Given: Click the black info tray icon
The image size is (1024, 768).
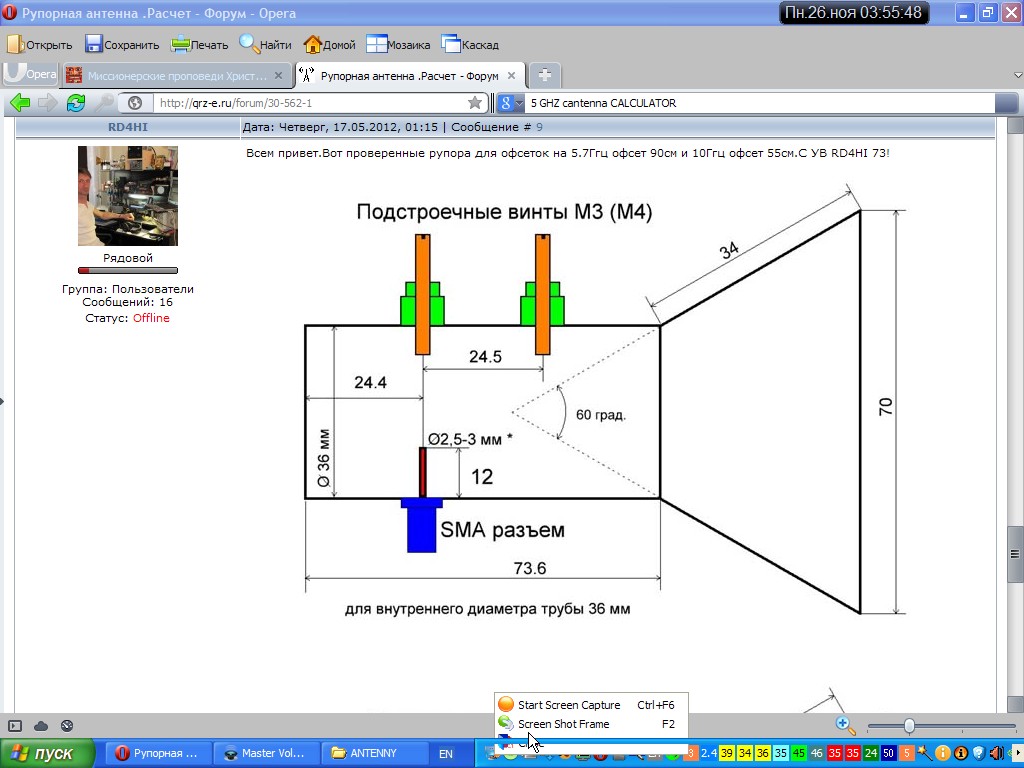Looking at the screenshot, I should click(x=961, y=753).
